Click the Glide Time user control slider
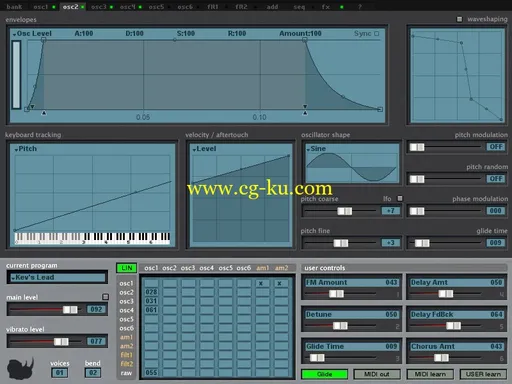This screenshot has width=512, height=384. 317,358
